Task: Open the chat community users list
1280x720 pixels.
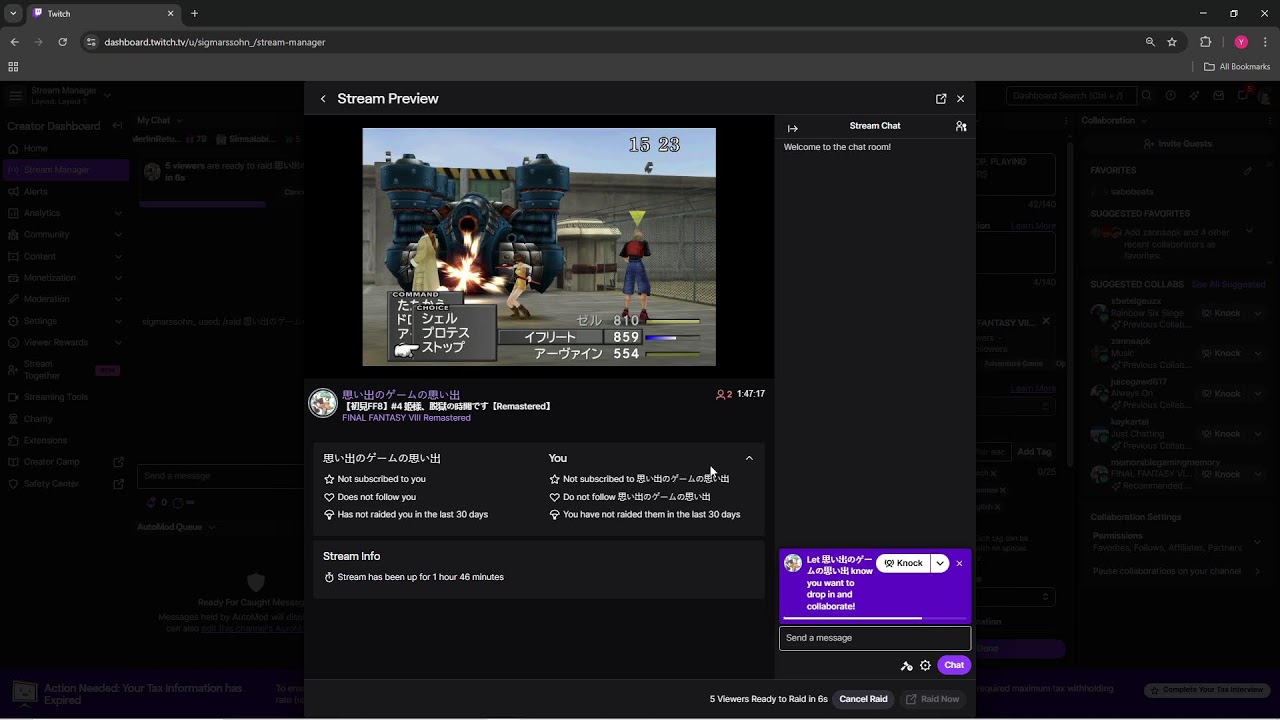Action: coord(961,127)
